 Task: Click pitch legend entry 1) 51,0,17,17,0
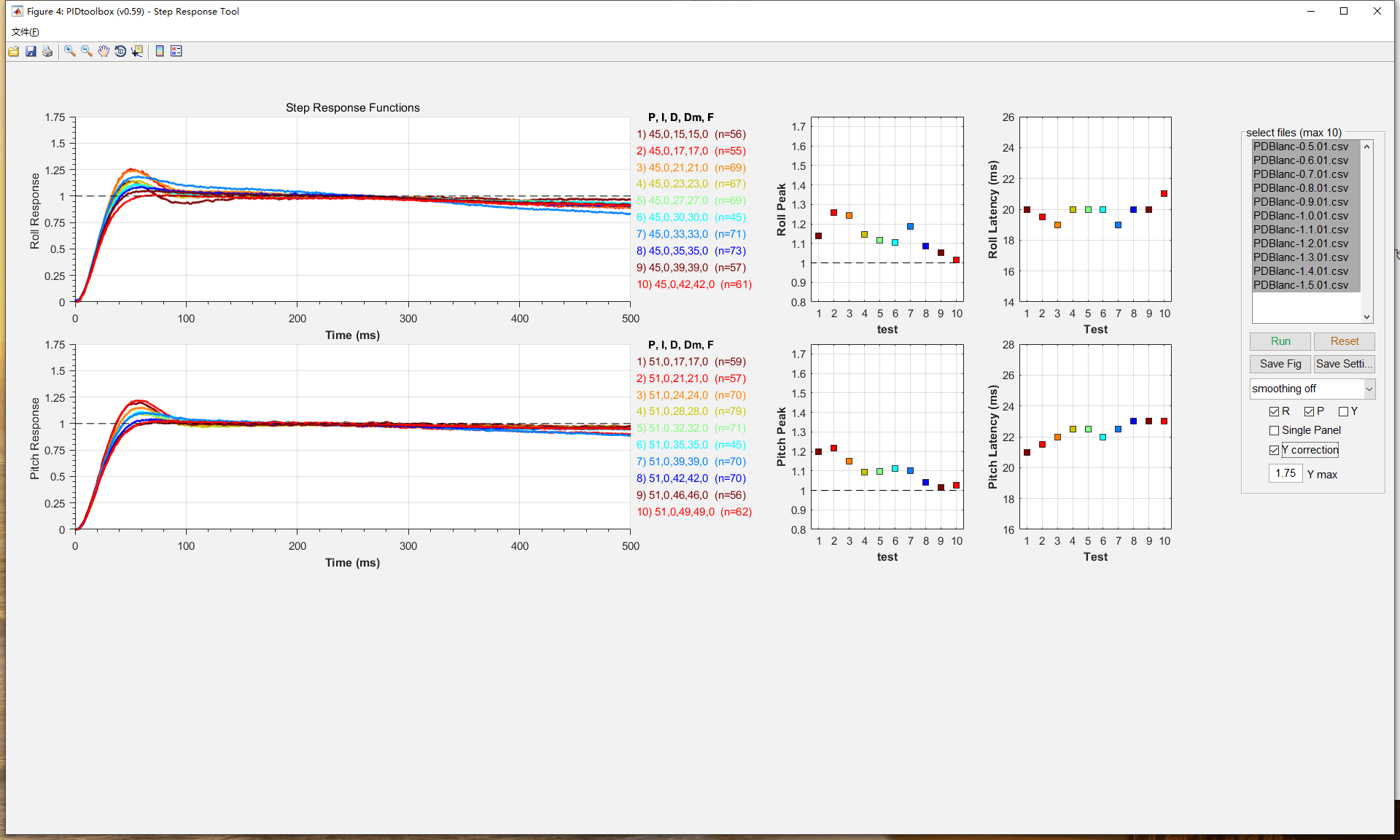click(691, 362)
